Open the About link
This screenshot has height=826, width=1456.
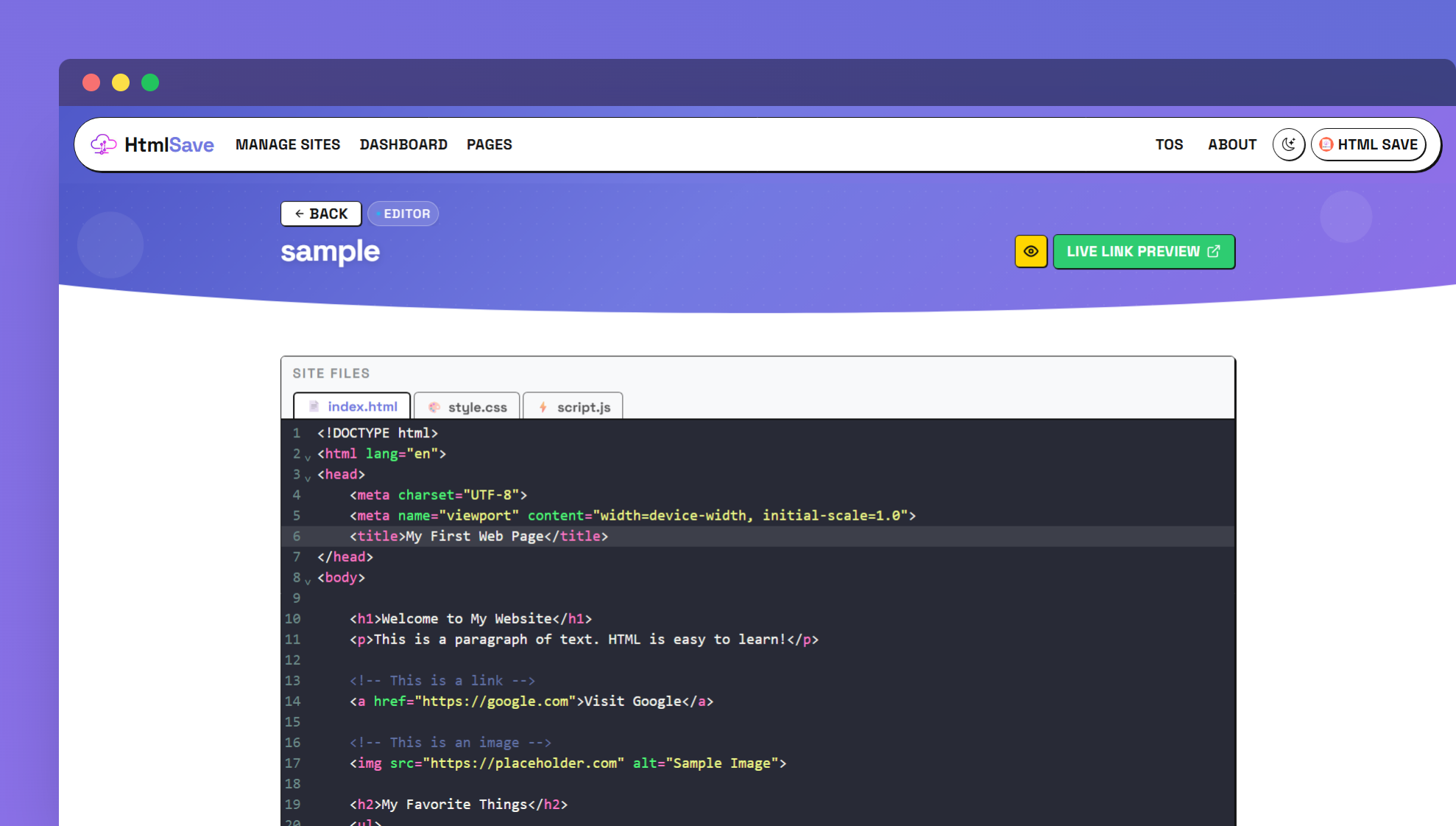tap(1231, 144)
